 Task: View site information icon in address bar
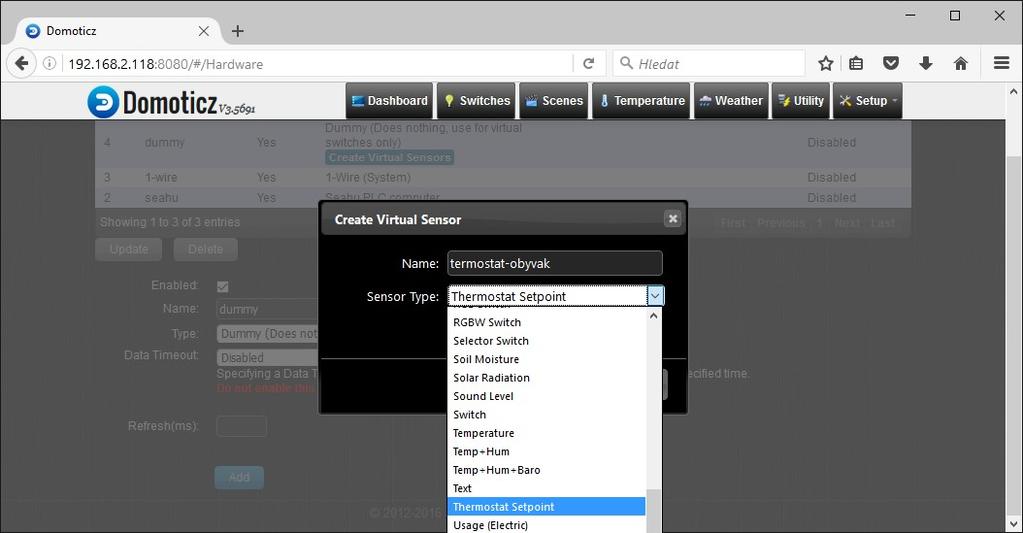[50, 63]
